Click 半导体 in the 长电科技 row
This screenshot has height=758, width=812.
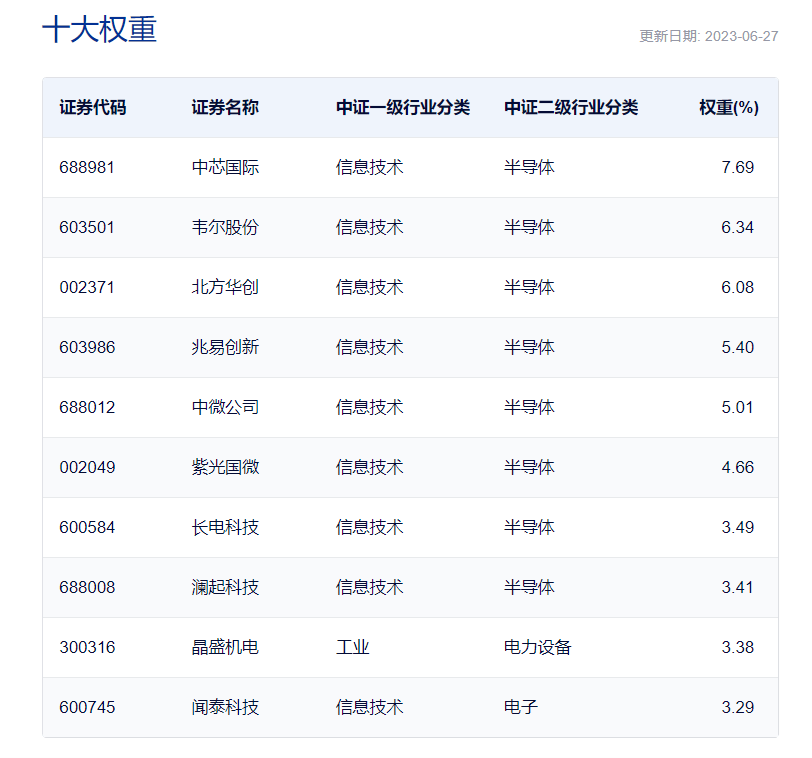[x=529, y=528]
